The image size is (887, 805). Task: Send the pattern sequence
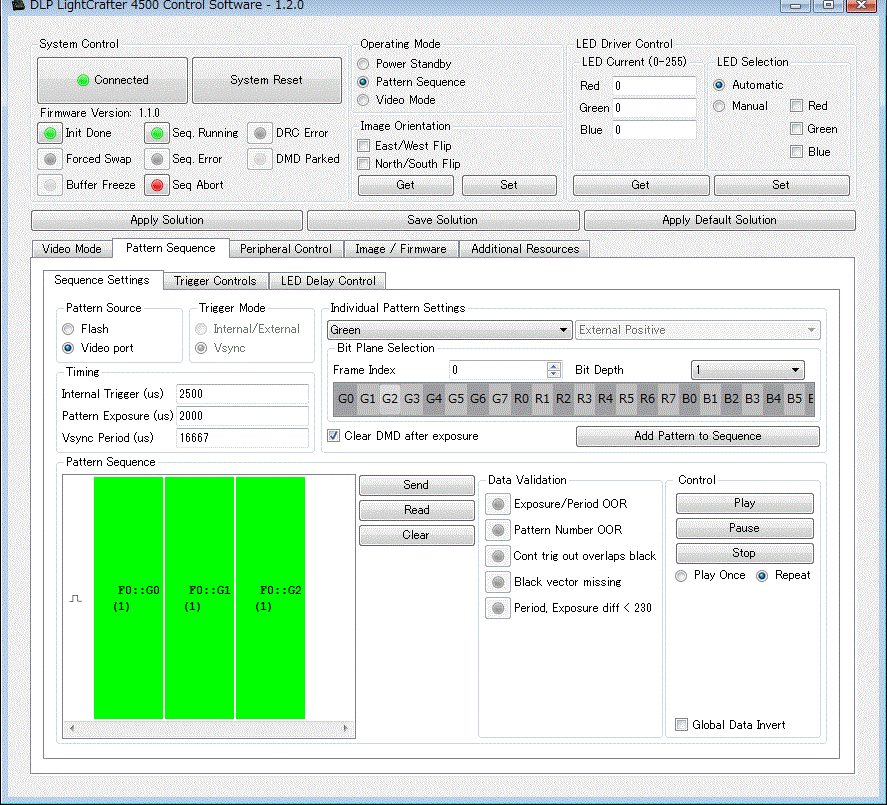click(x=416, y=485)
